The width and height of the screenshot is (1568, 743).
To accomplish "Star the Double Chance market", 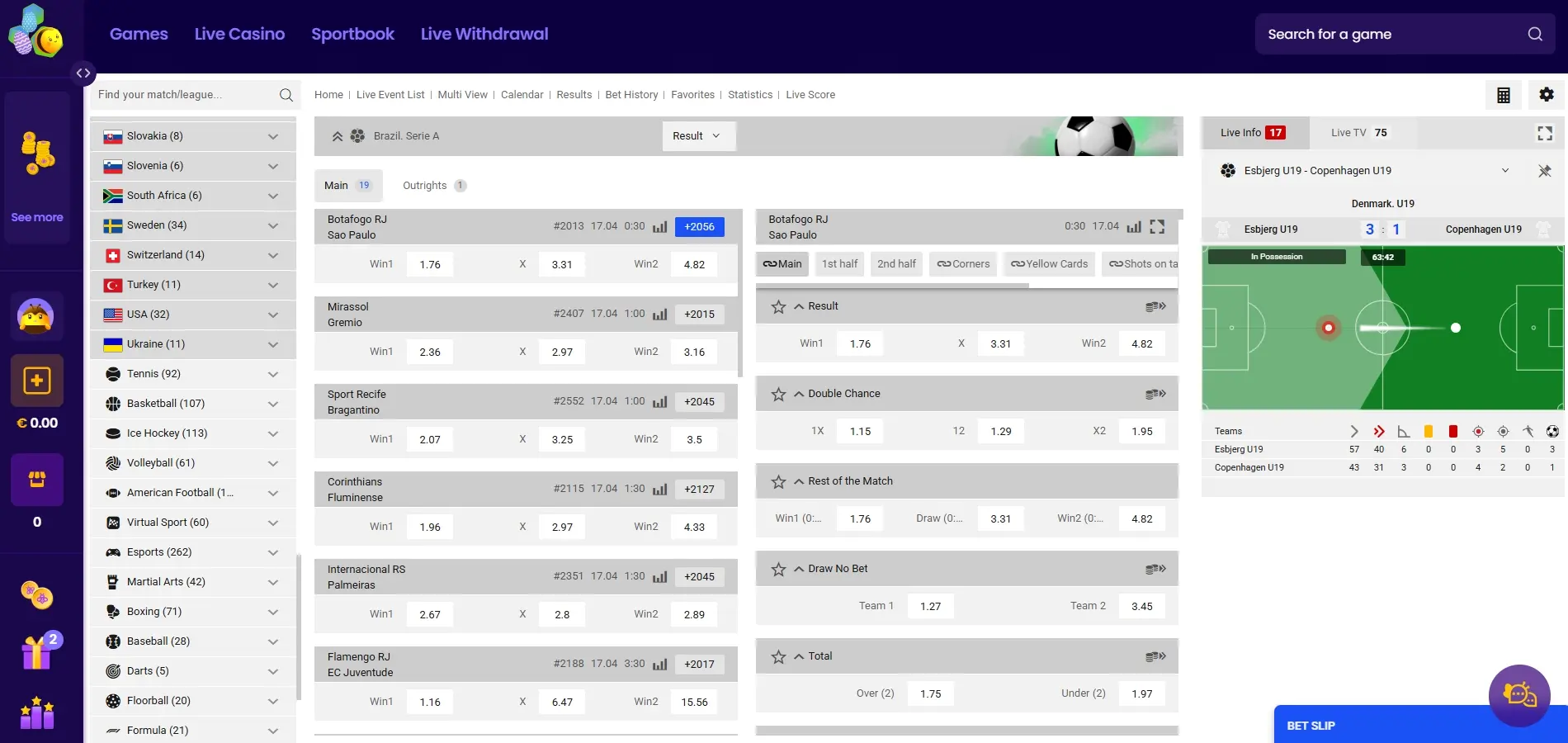I will pyautogui.click(x=777, y=394).
